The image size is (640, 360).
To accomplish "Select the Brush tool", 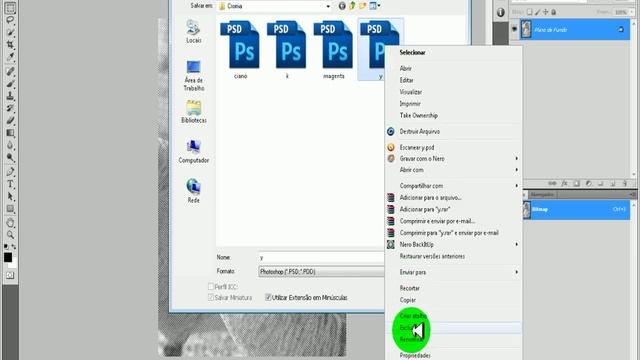I will tap(10, 84).
